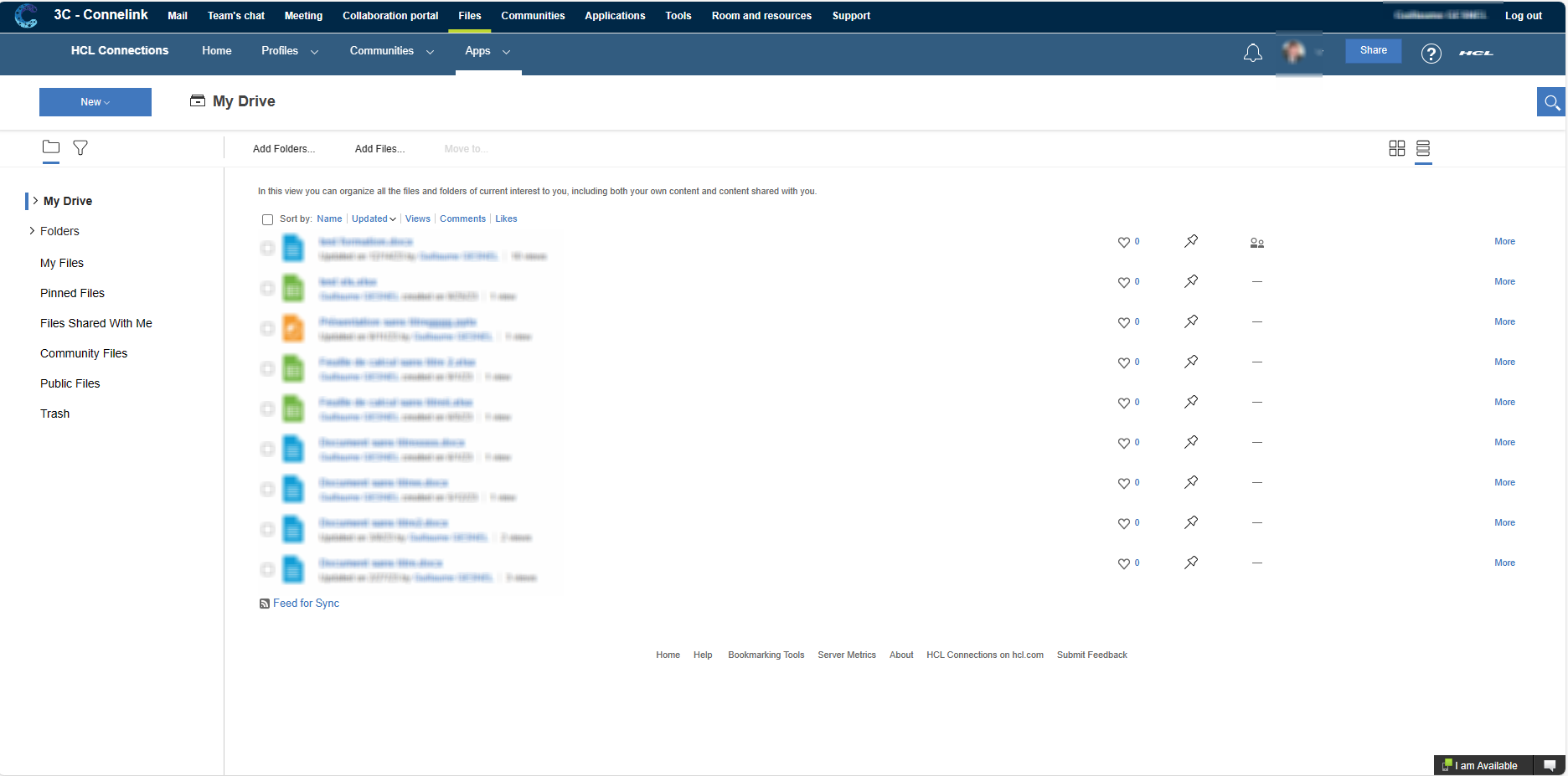Like the first file in the list
1568x776 pixels.
(1124, 242)
